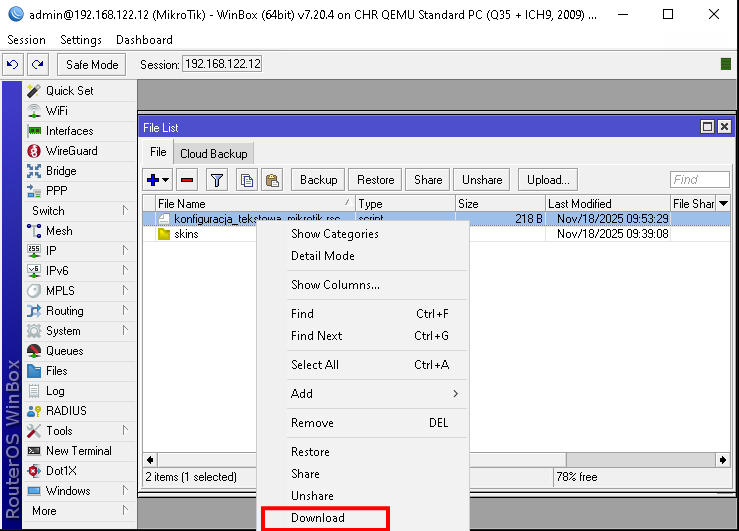Click the red minus remove icon
739x531 pixels.
pyautogui.click(x=187, y=180)
